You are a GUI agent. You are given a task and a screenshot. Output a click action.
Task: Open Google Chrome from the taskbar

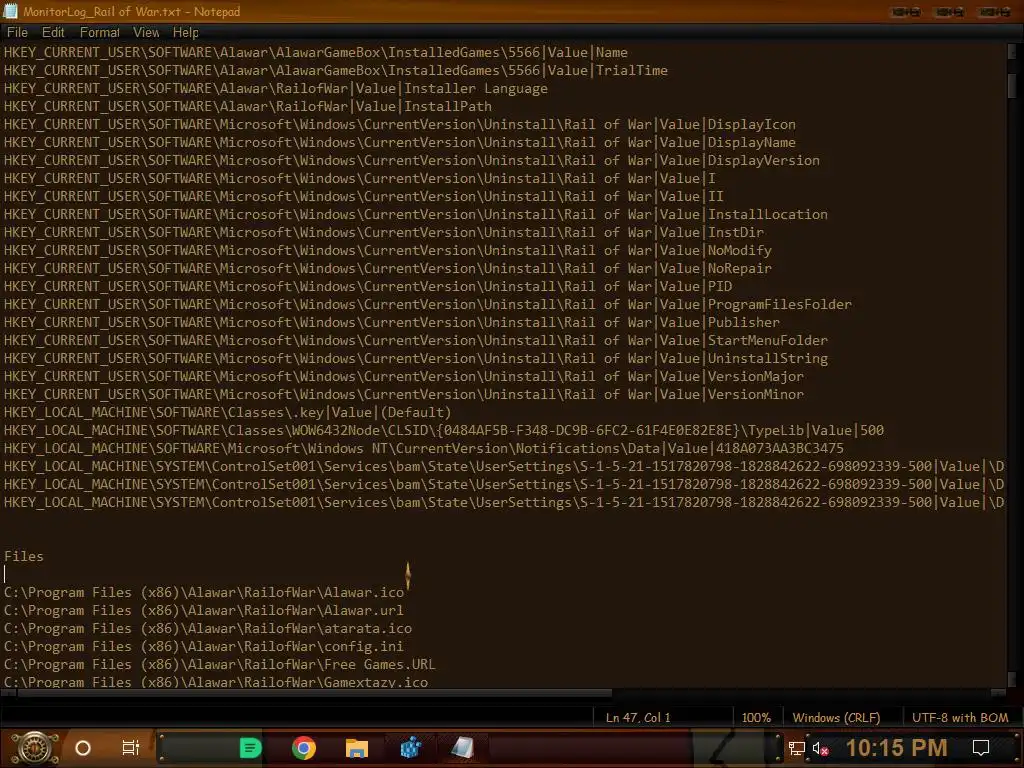point(304,748)
